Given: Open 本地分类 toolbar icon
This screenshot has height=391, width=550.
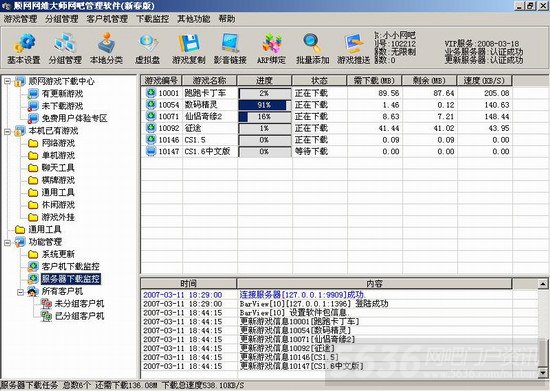Looking at the screenshot, I should tap(106, 43).
